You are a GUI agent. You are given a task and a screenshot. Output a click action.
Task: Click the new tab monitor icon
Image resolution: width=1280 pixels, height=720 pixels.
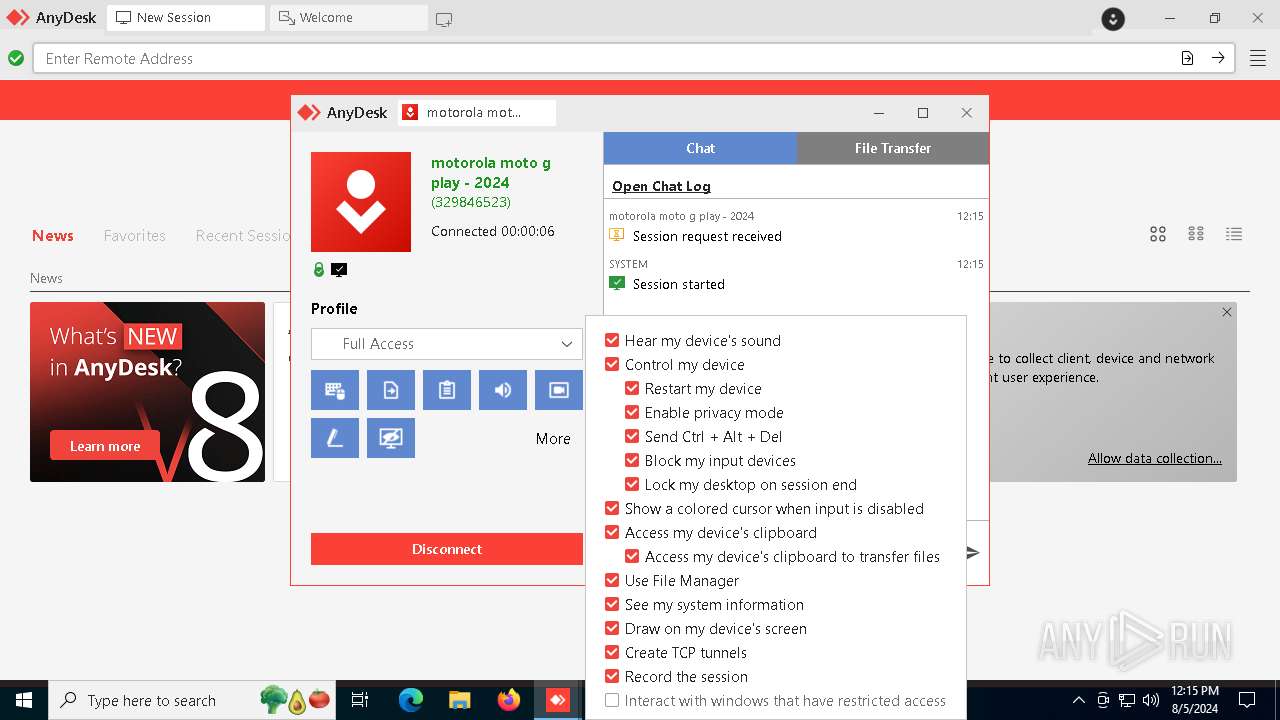[x=444, y=18]
